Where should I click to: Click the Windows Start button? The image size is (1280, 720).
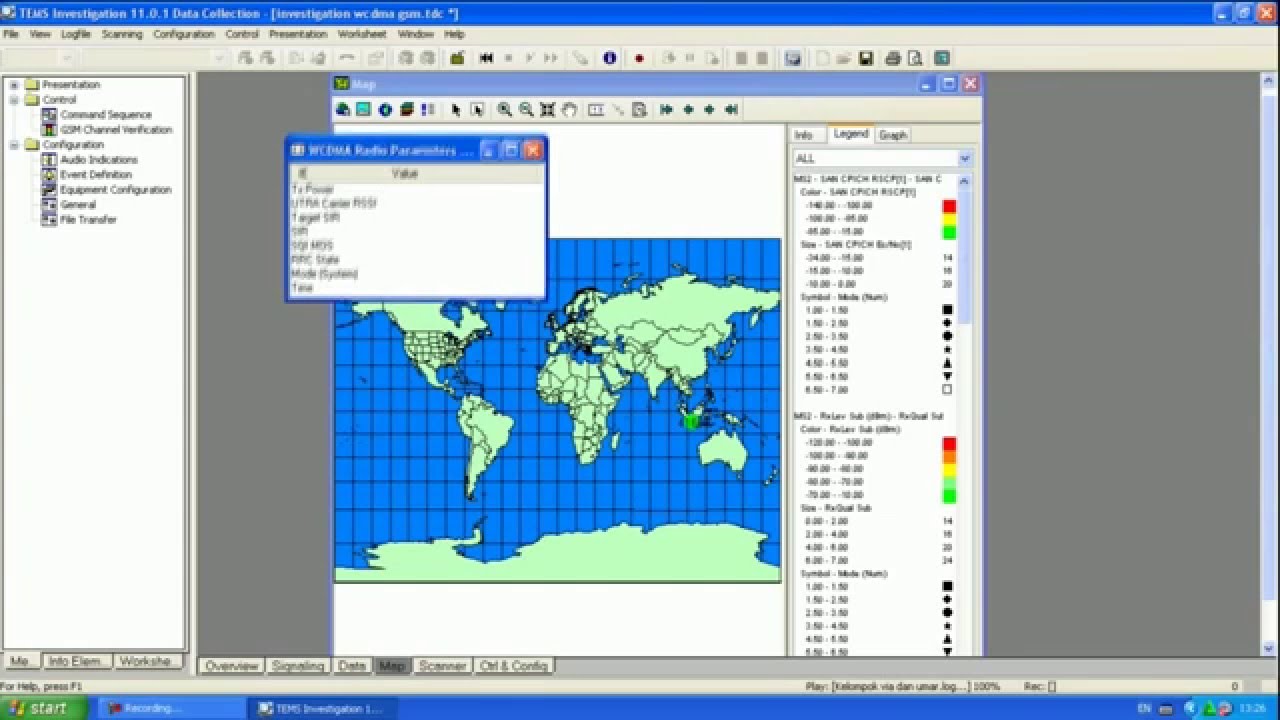[x=44, y=708]
